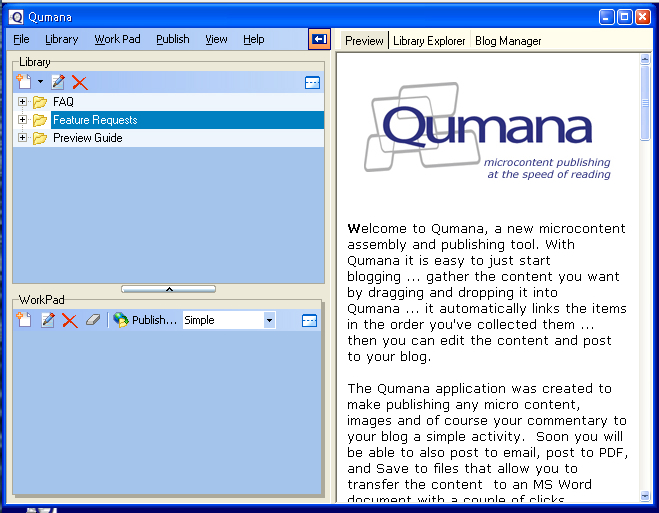Click the orange panel toggle arrow button
The image size is (659, 513).
point(319,39)
